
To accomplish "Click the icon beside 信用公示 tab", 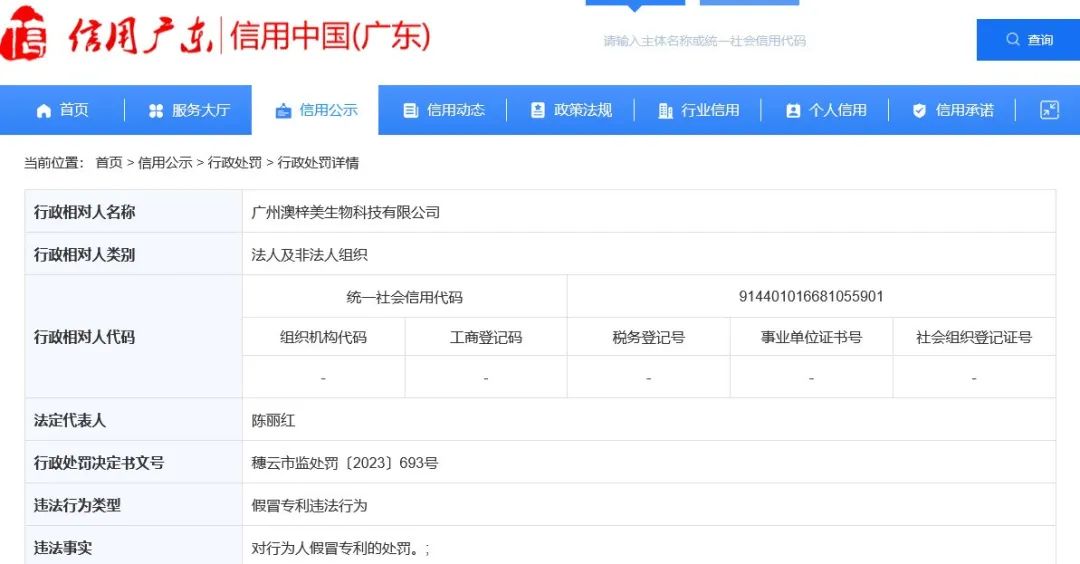I will click(x=283, y=111).
